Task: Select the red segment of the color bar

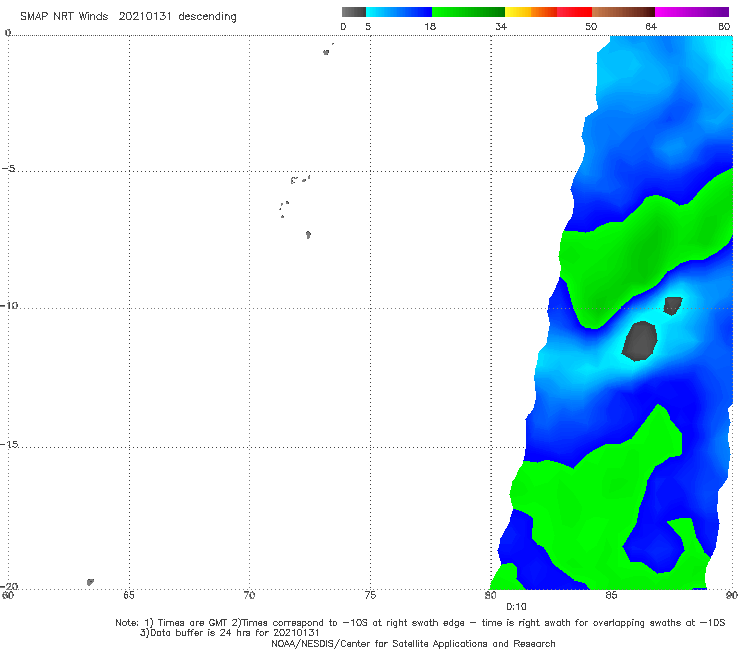Action: click(574, 12)
